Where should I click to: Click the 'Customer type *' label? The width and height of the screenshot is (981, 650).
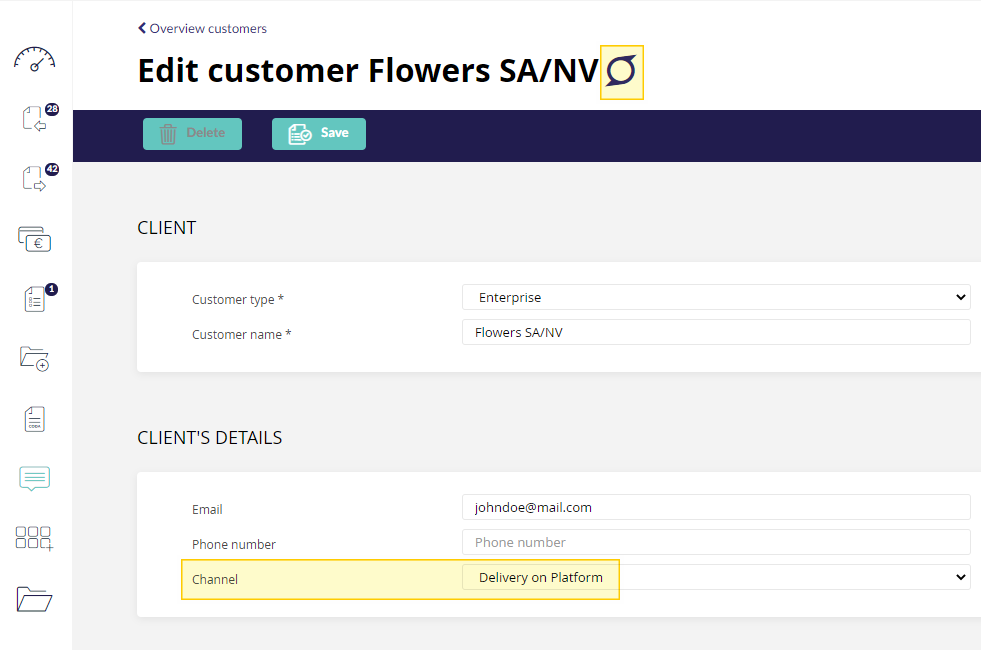click(x=238, y=299)
